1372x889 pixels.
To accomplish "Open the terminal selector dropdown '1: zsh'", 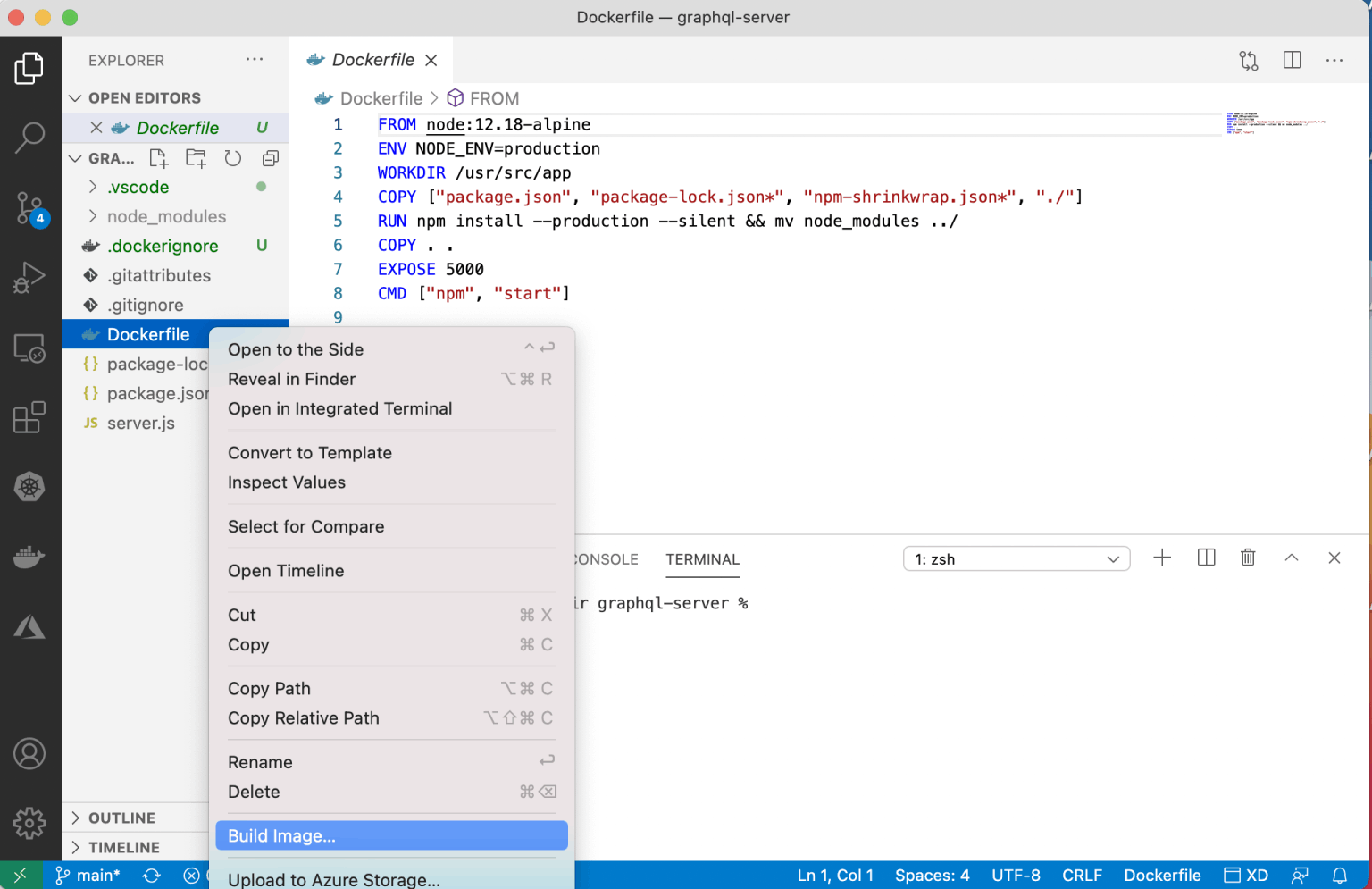I will (x=1016, y=559).
